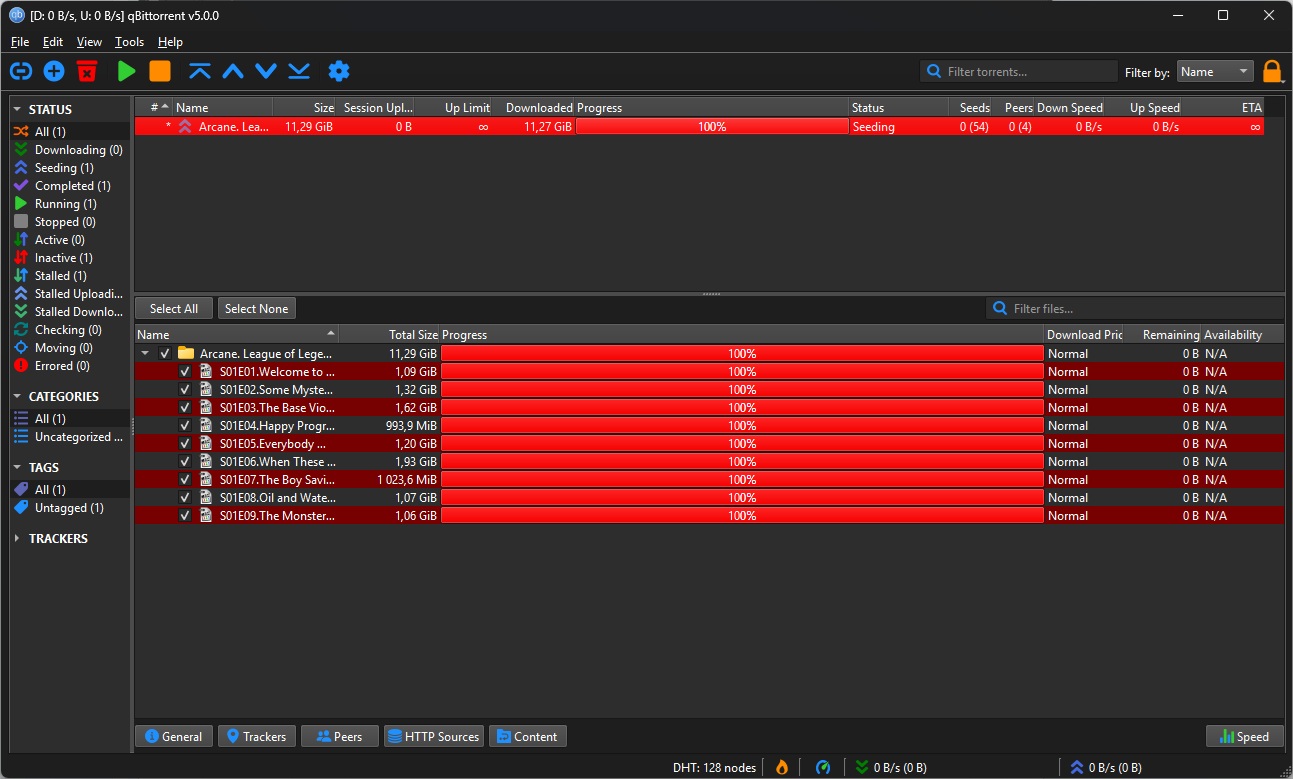Click DHT: 128 nodes in status bar
This screenshot has height=779, width=1293.
point(714,767)
